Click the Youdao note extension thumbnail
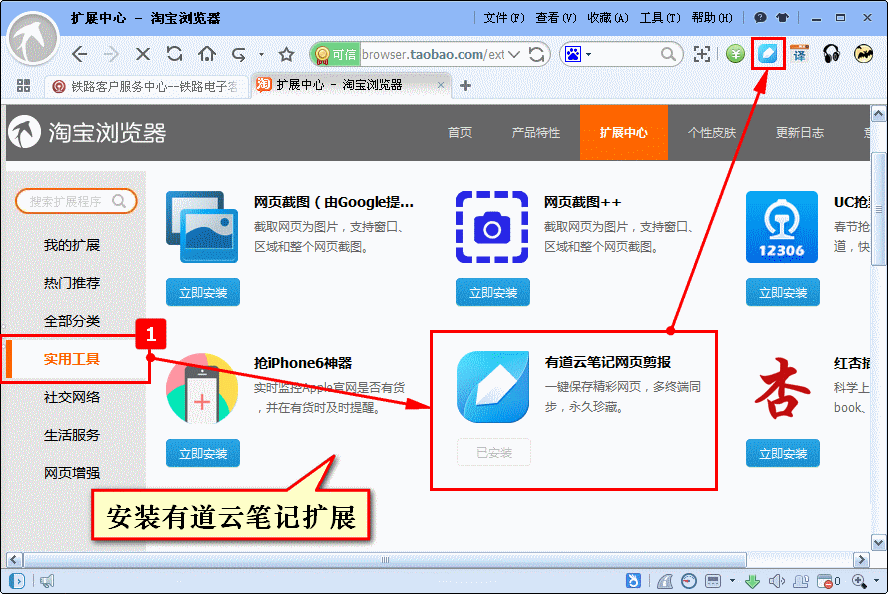Screen dimensions: 888x594 (x=493, y=387)
